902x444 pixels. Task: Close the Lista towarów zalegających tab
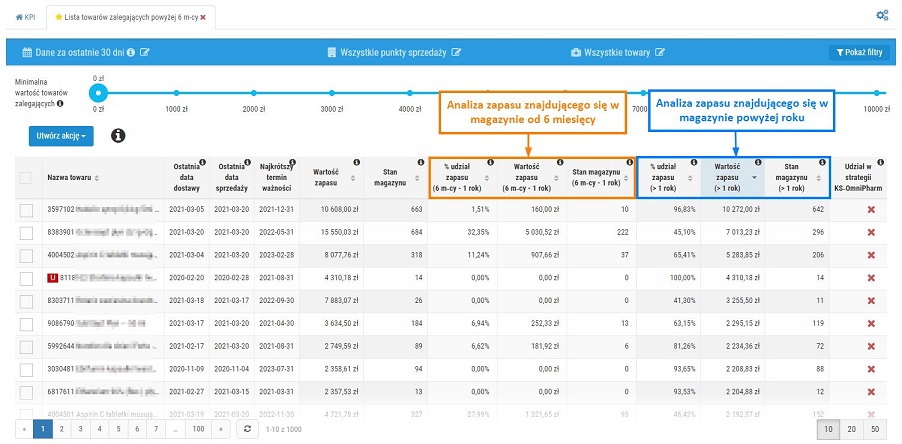click(203, 17)
